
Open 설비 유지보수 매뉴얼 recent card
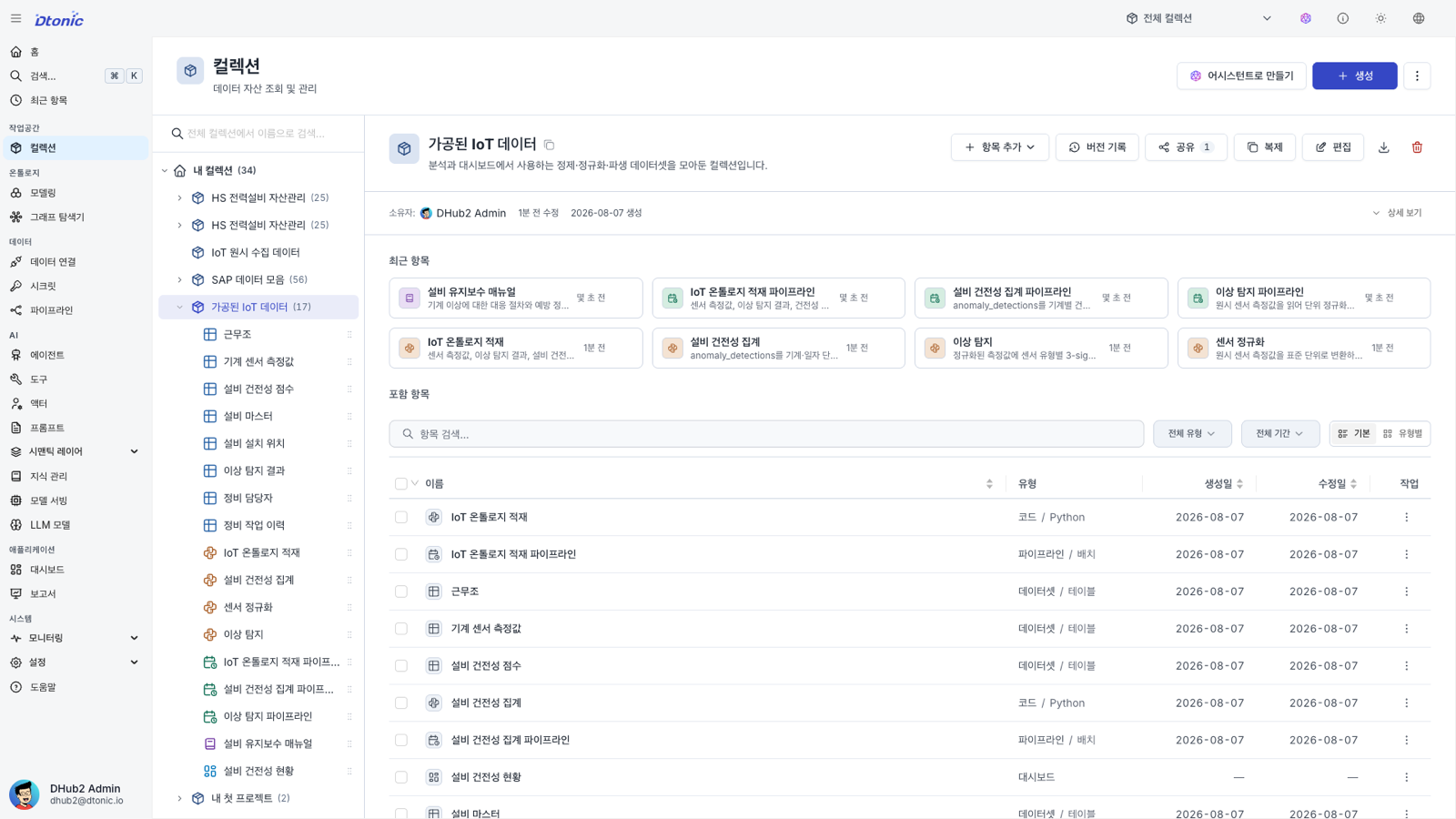pos(516,298)
